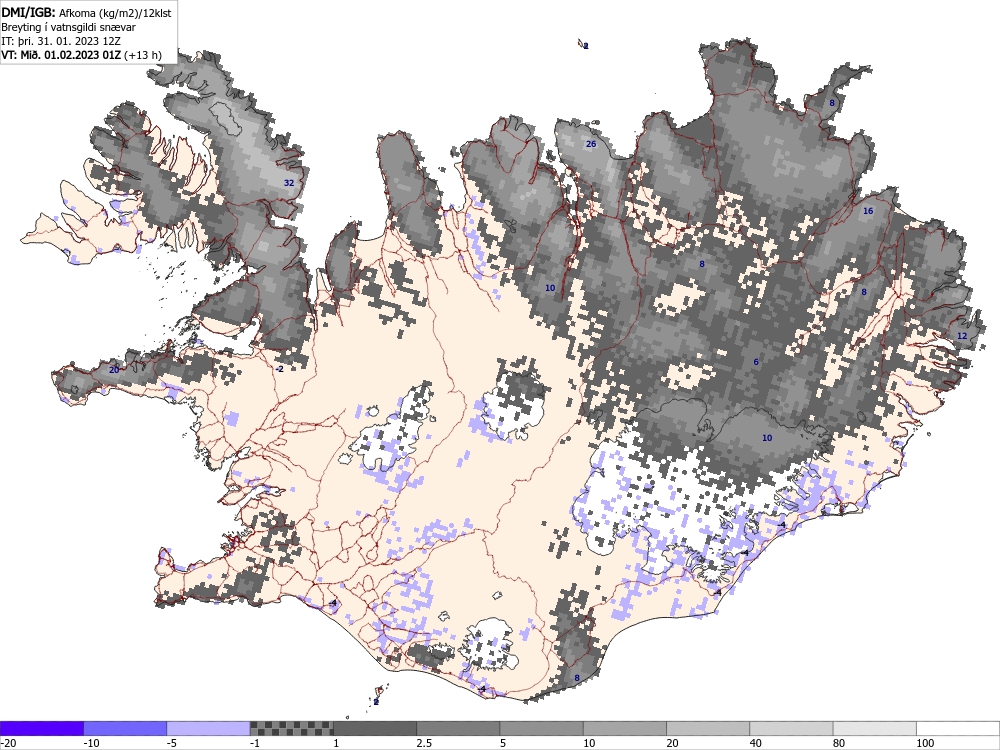Click the white legend swatch above 100
The image size is (1000, 750).
point(958,728)
